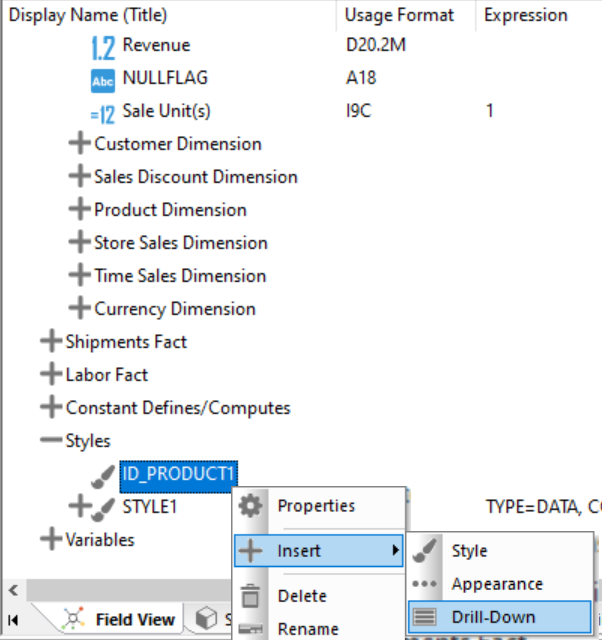Expand the STYLE1 node
The height and width of the screenshot is (640, 602).
[79, 506]
